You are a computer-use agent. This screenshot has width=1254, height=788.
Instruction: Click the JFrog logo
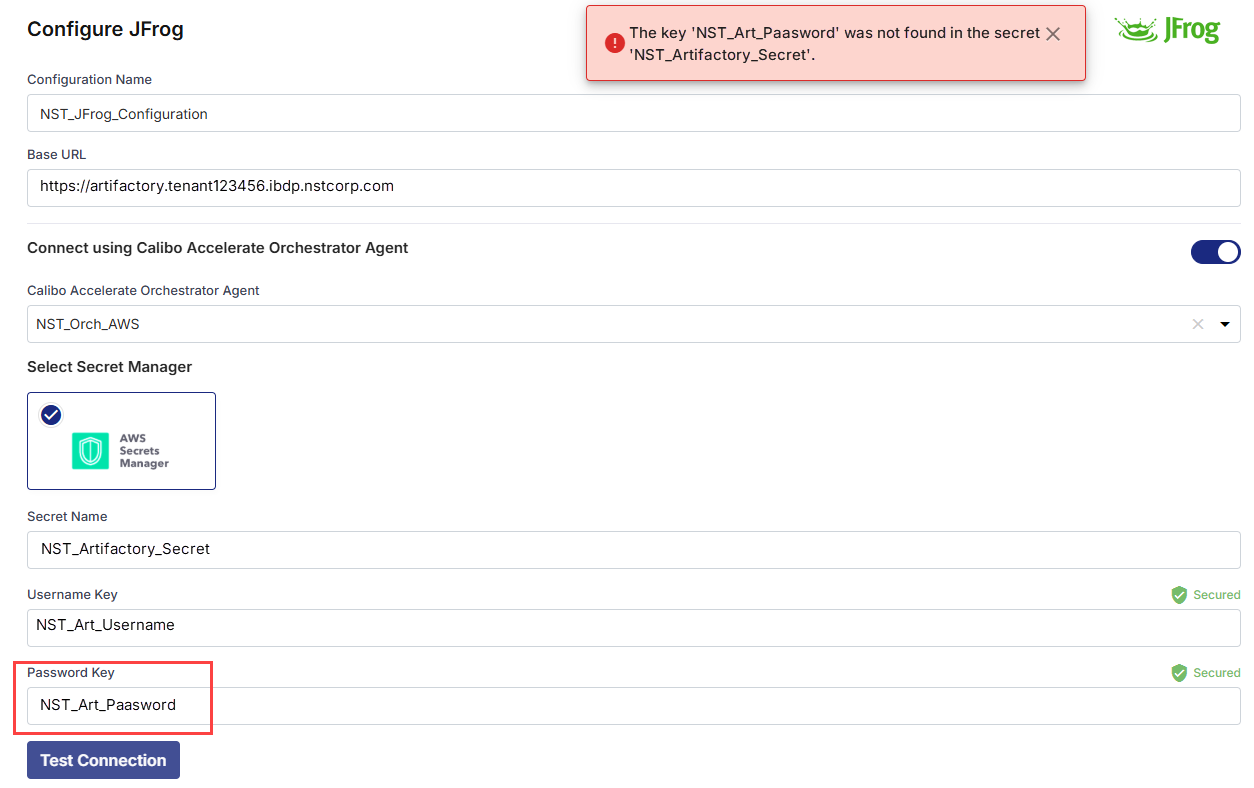[x=1167, y=30]
